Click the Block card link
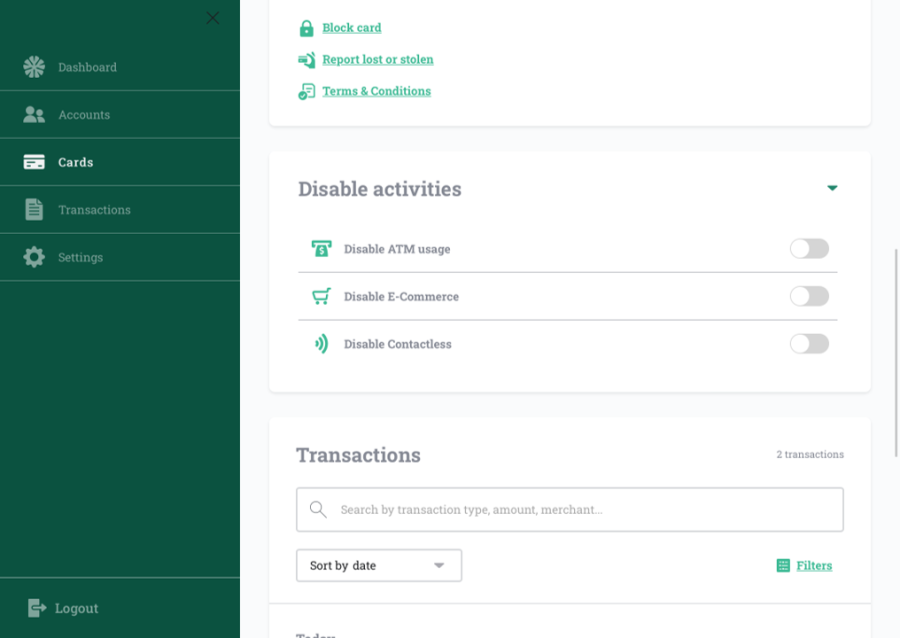This screenshot has height=638, width=900. [351, 28]
